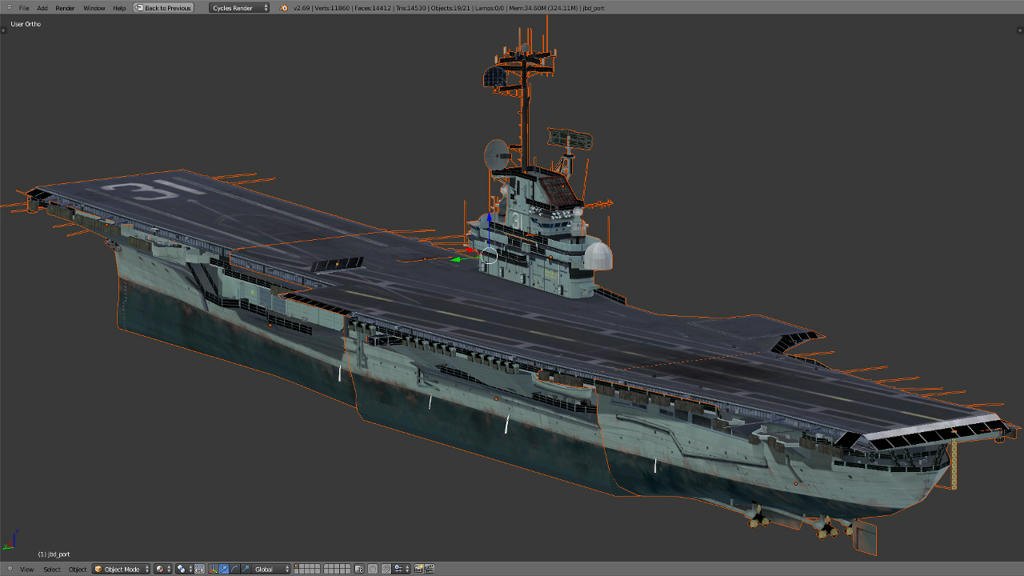Select the rotate manipulator arc icon
1024x576 pixels.
[234, 569]
